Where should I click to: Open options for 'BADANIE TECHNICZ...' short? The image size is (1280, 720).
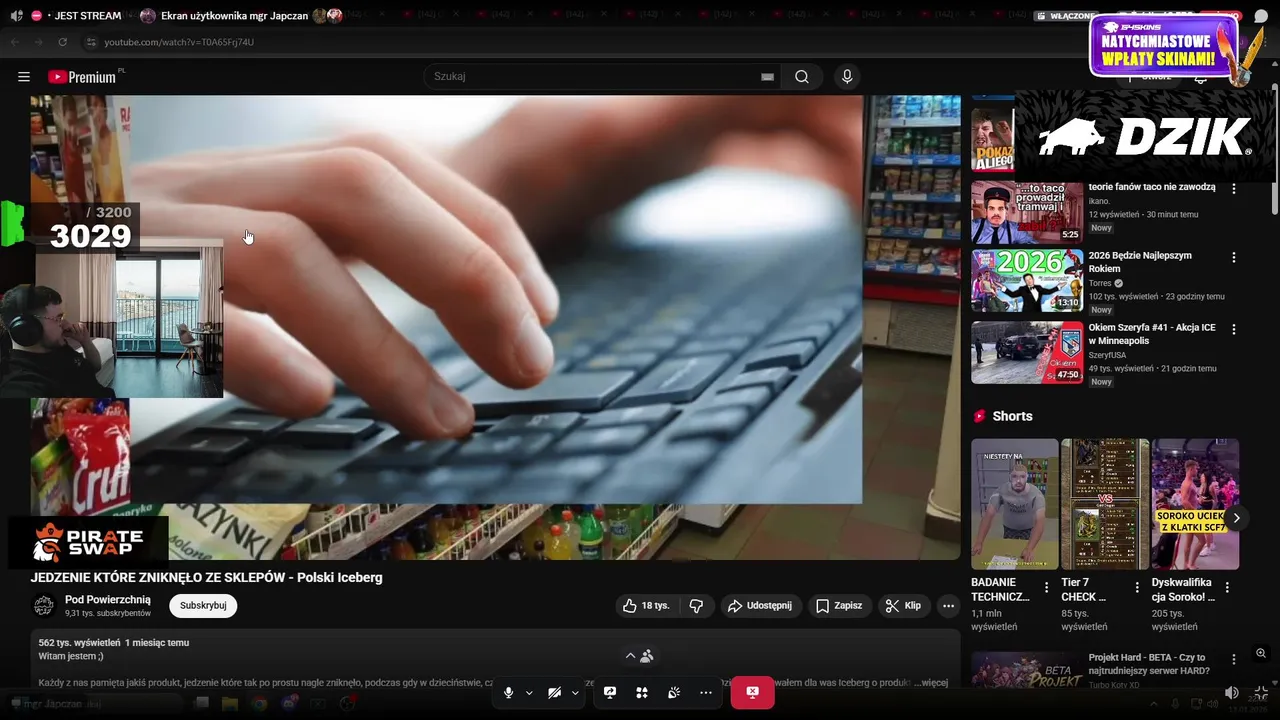pyautogui.click(x=1047, y=588)
